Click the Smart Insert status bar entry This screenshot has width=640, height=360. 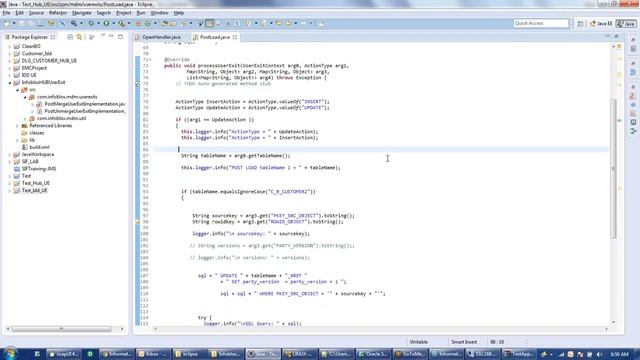coord(464,342)
